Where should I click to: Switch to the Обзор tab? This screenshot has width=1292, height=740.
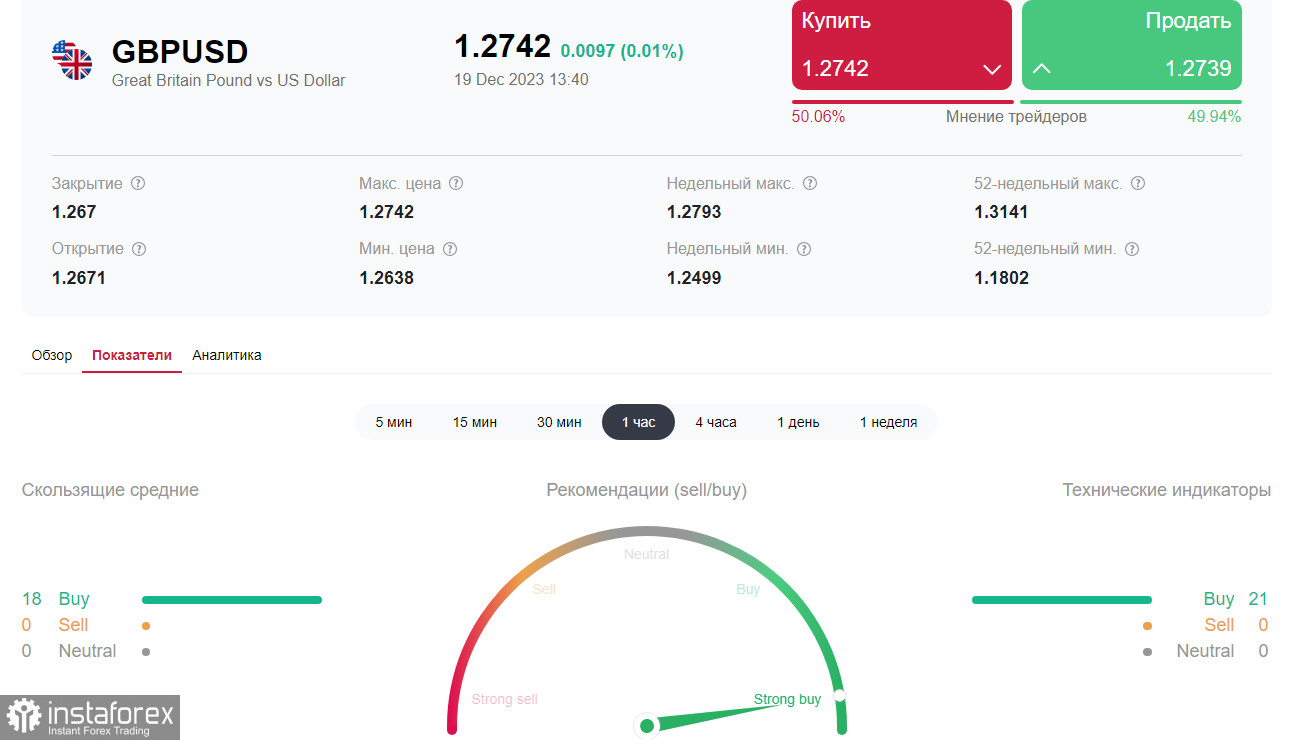[52, 355]
